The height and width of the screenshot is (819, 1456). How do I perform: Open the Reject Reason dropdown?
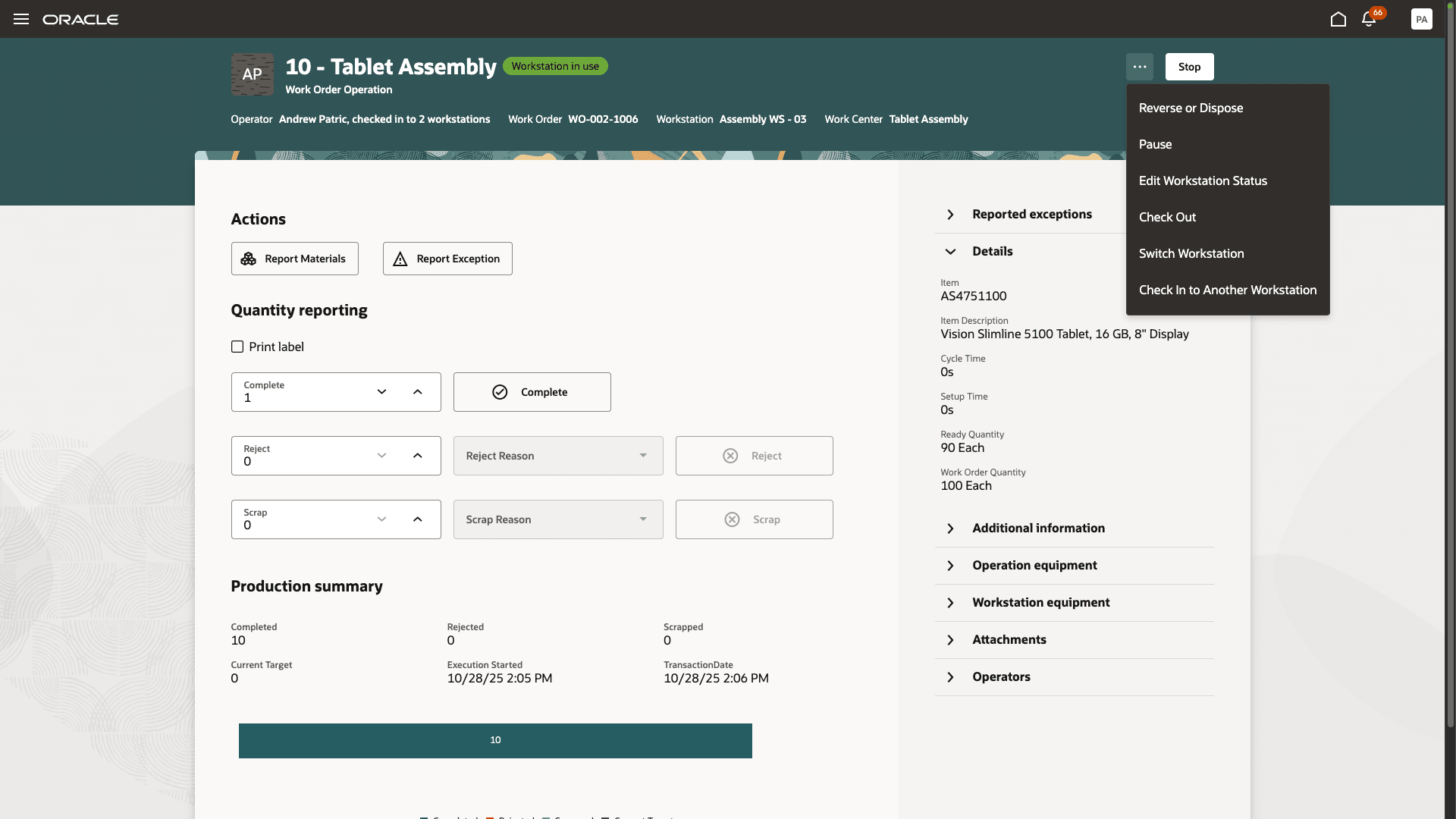pyautogui.click(x=558, y=456)
